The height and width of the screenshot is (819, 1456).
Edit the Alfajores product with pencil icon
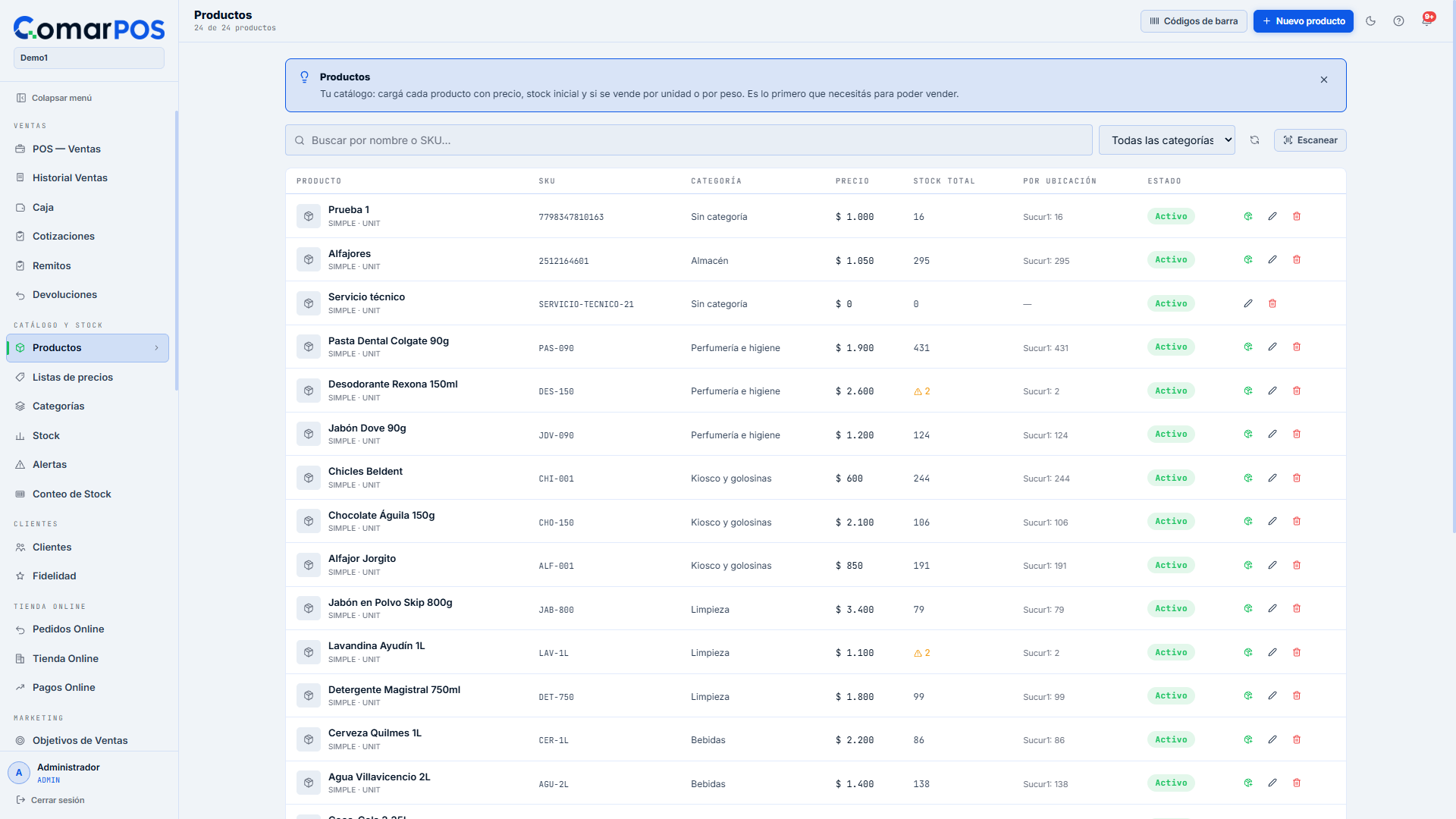pos(1272,260)
